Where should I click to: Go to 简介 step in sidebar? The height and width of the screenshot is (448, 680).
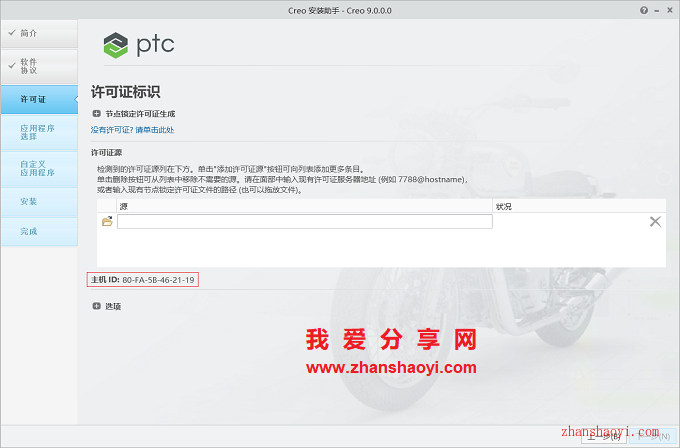pos(39,33)
